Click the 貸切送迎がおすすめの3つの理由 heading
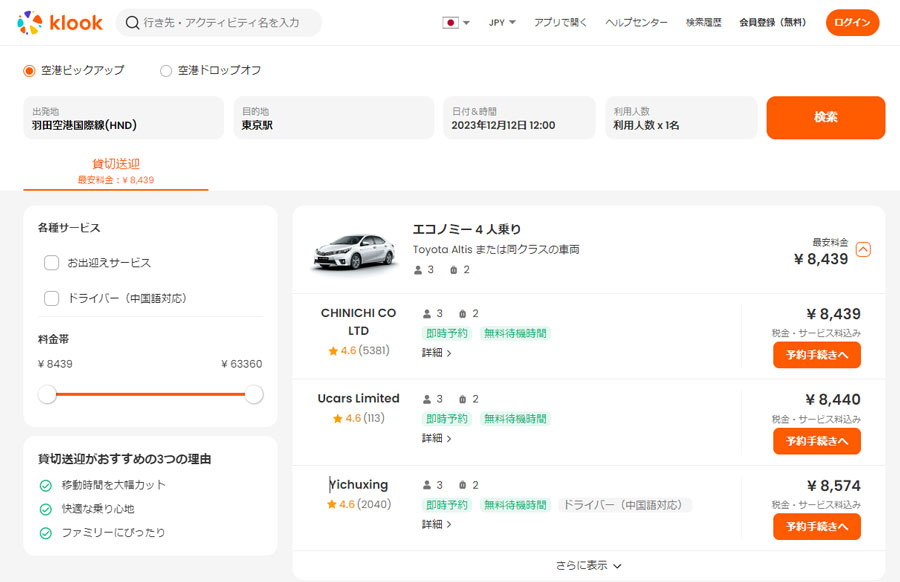This screenshot has width=900, height=582. point(125,459)
